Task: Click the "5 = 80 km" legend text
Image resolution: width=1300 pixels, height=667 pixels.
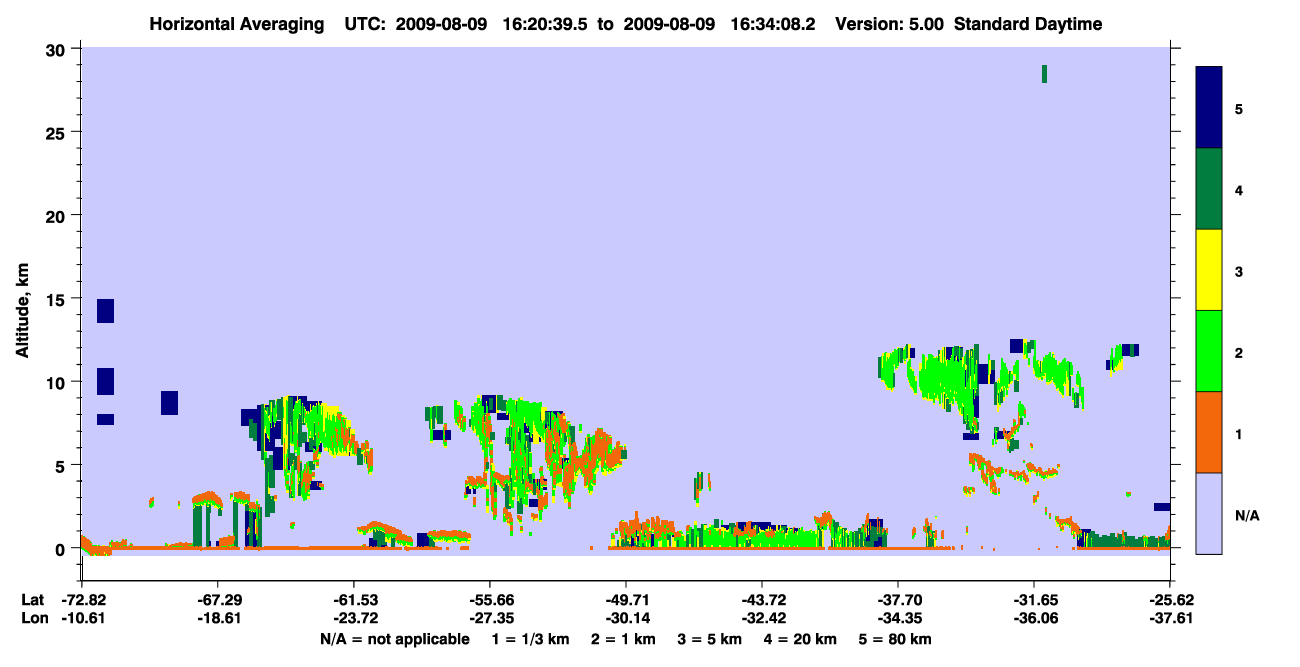Action: point(896,639)
